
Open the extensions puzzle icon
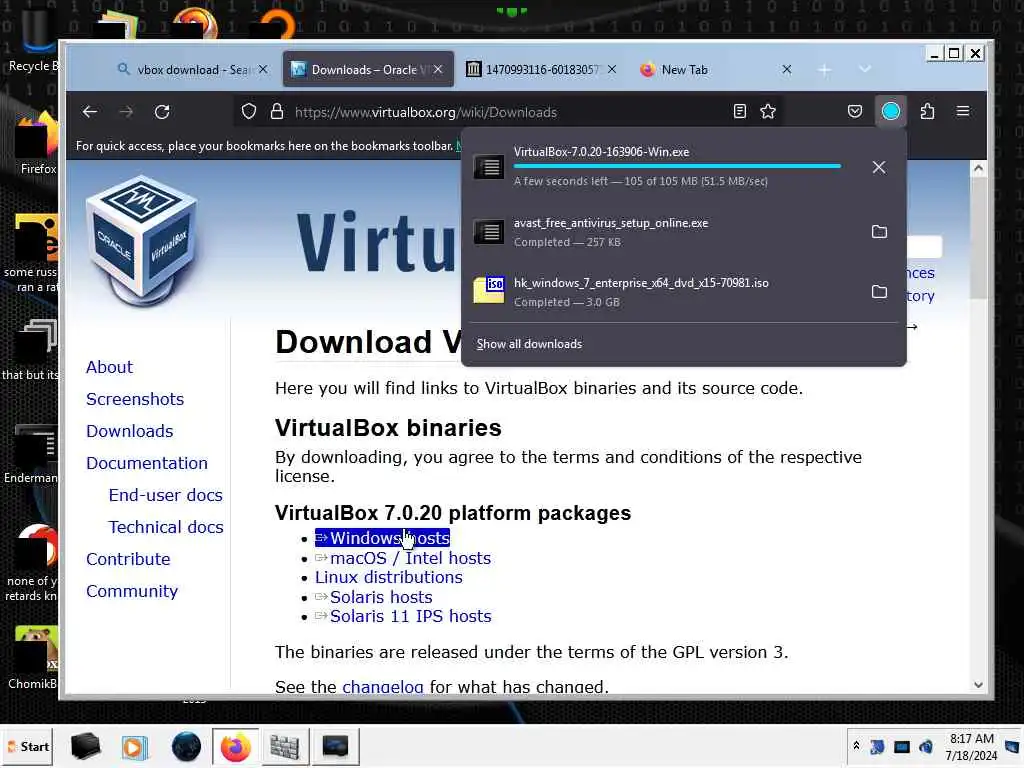pos(927,112)
